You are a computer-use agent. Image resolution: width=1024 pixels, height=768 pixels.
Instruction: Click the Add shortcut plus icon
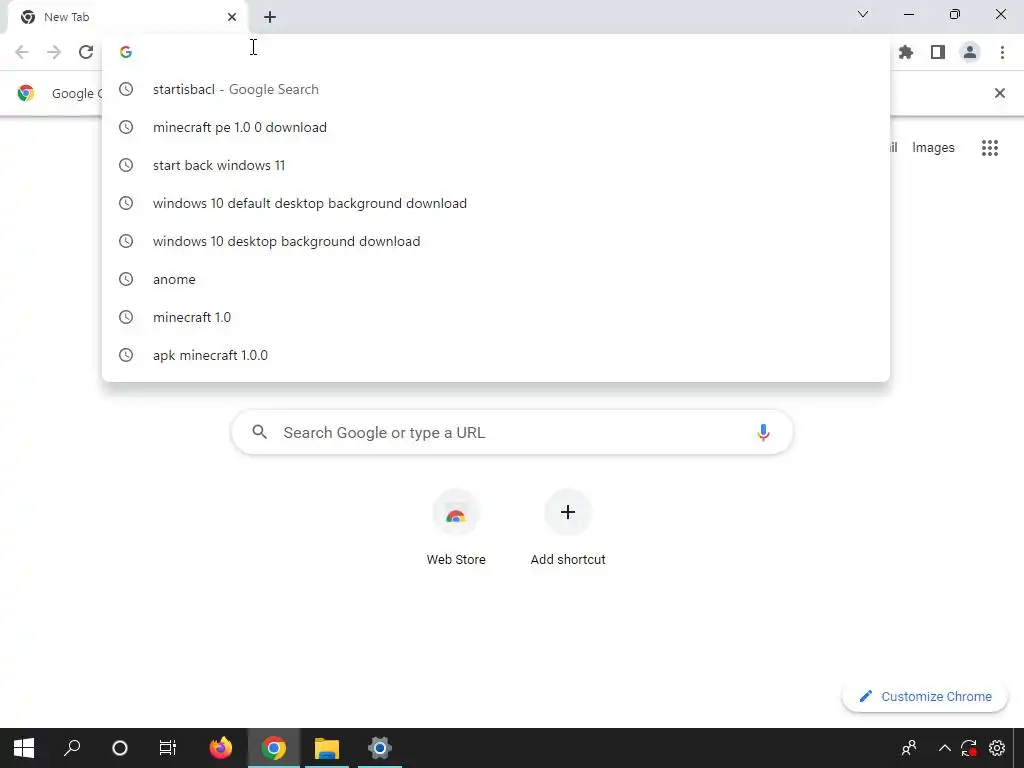(568, 512)
